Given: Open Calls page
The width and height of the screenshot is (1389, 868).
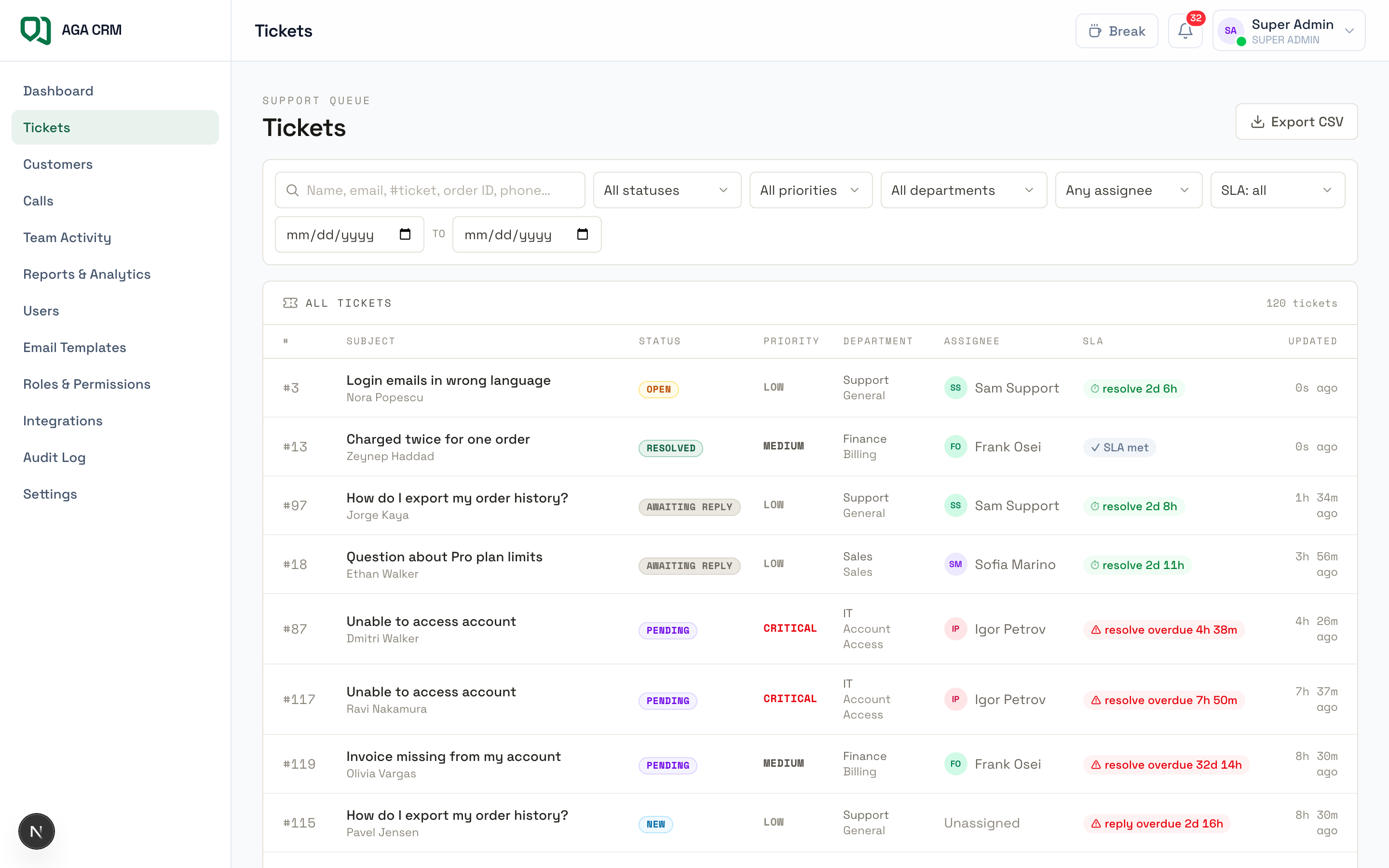Looking at the screenshot, I should pos(115,201).
